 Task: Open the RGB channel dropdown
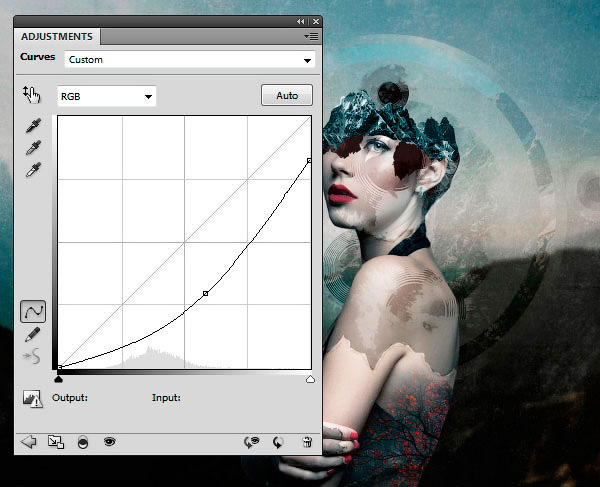(x=106, y=96)
